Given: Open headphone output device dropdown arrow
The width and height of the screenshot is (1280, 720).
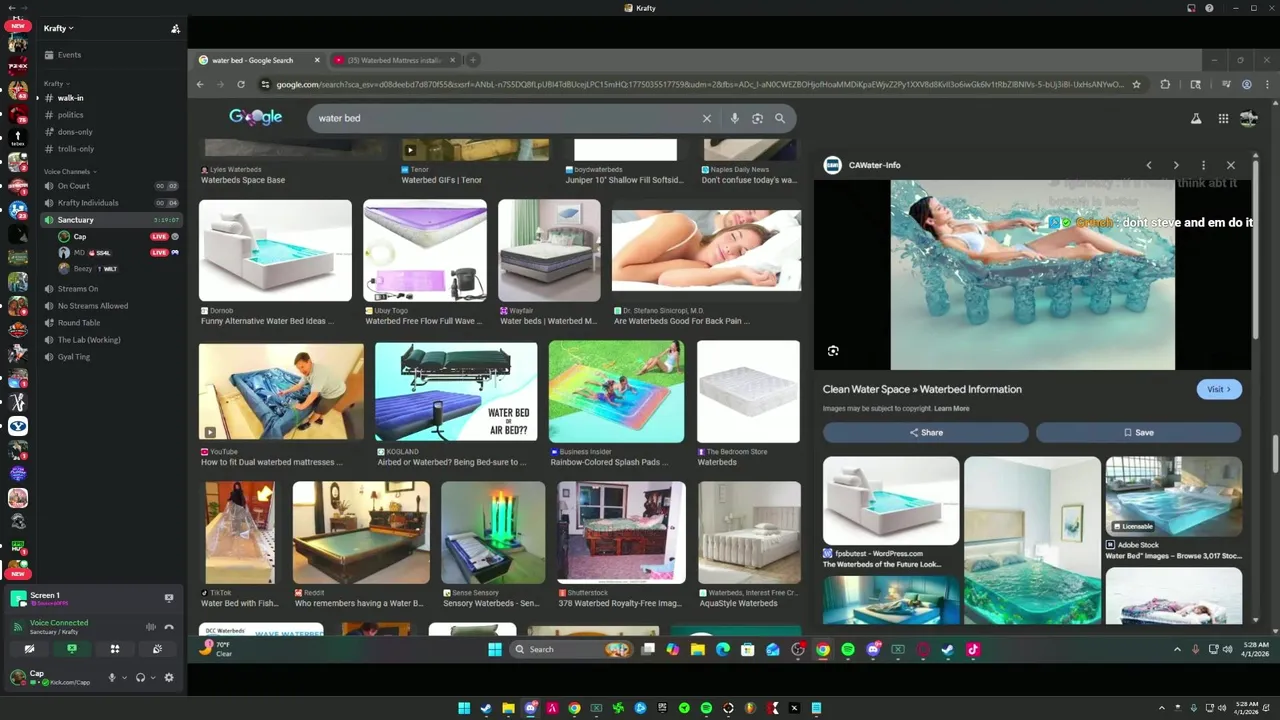Looking at the screenshot, I should pos(152,677).
